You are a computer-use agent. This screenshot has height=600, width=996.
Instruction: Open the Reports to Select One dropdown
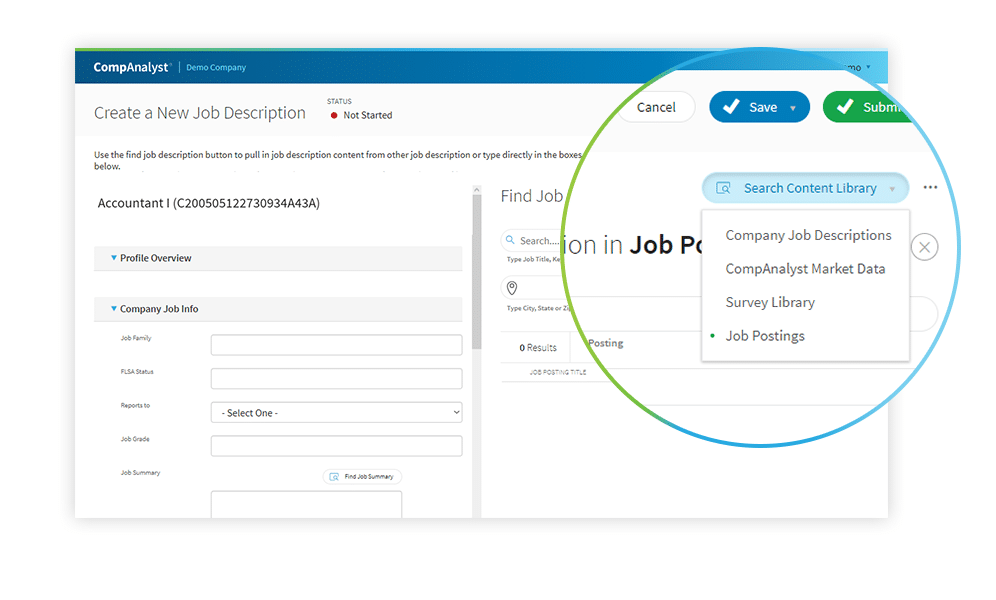tap(337, 413)
